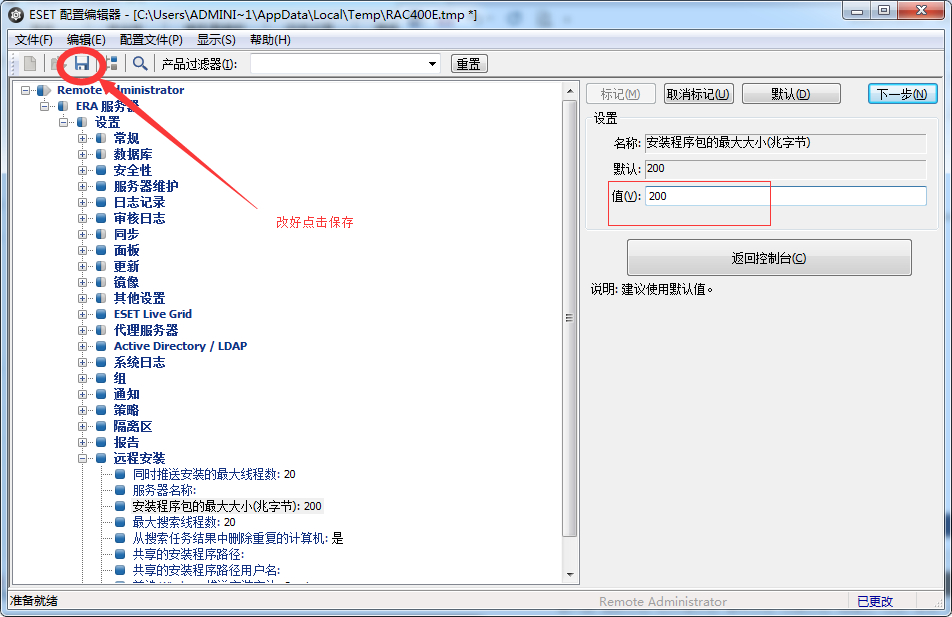This screenshot has width=952, height=617.
Task: Click the Save toolbar icon
Action: click(82, 63)
